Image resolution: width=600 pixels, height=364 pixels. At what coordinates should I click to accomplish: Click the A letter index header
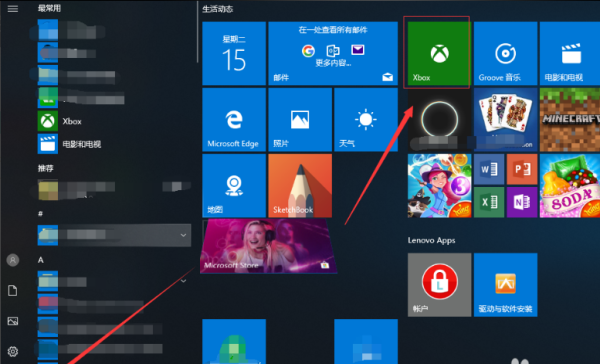tap(41, 260)
